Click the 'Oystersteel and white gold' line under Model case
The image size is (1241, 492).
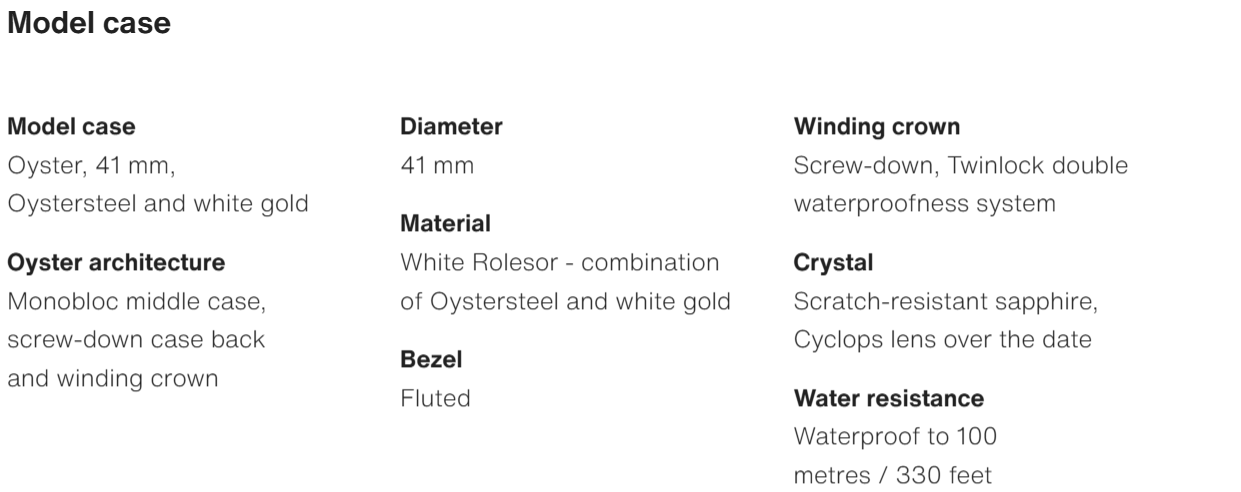158,203
